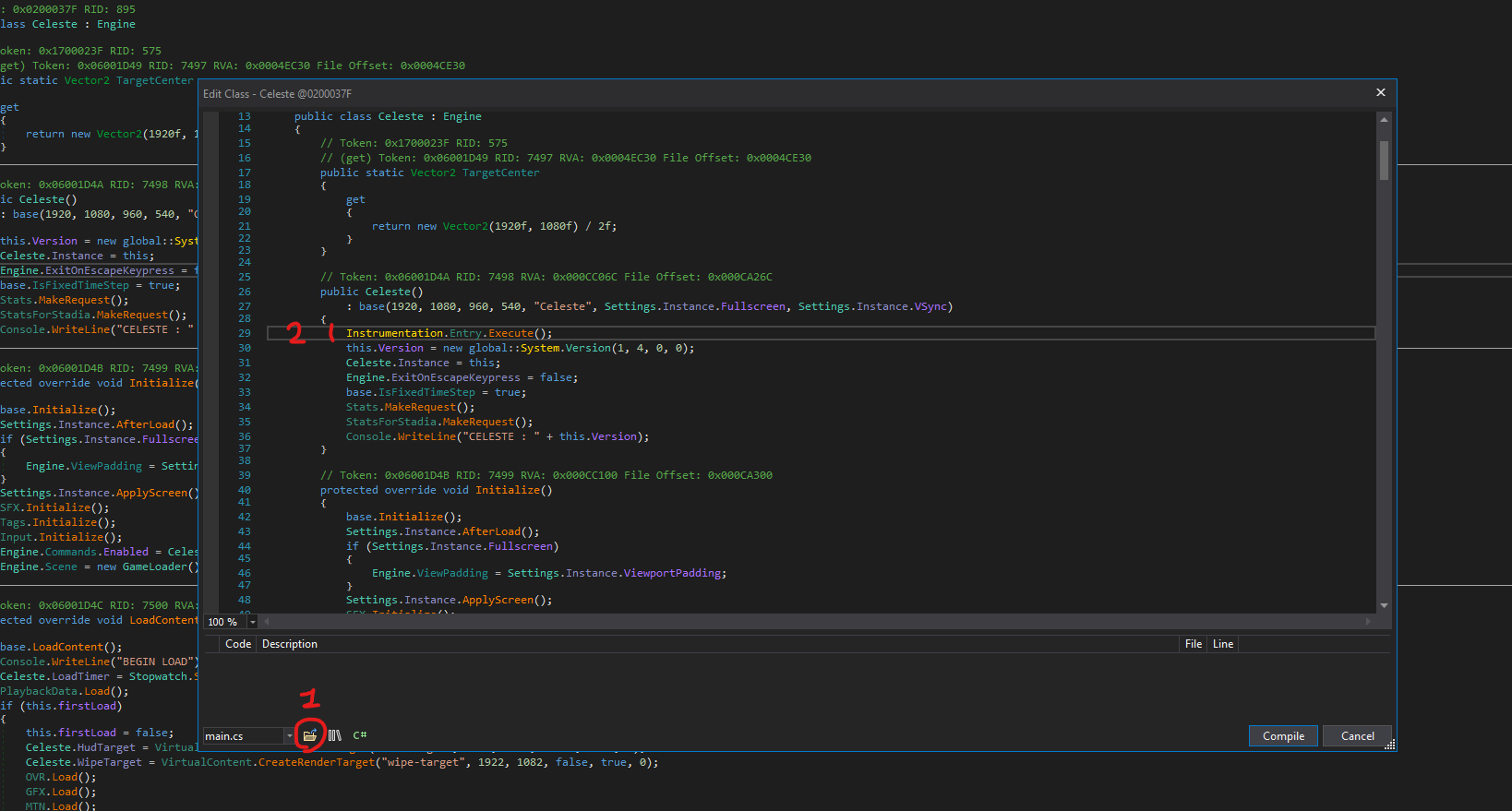Click 'lass Celeste : Engine' in the background window
Screen dimensions: 1512x811
point(67,24)
